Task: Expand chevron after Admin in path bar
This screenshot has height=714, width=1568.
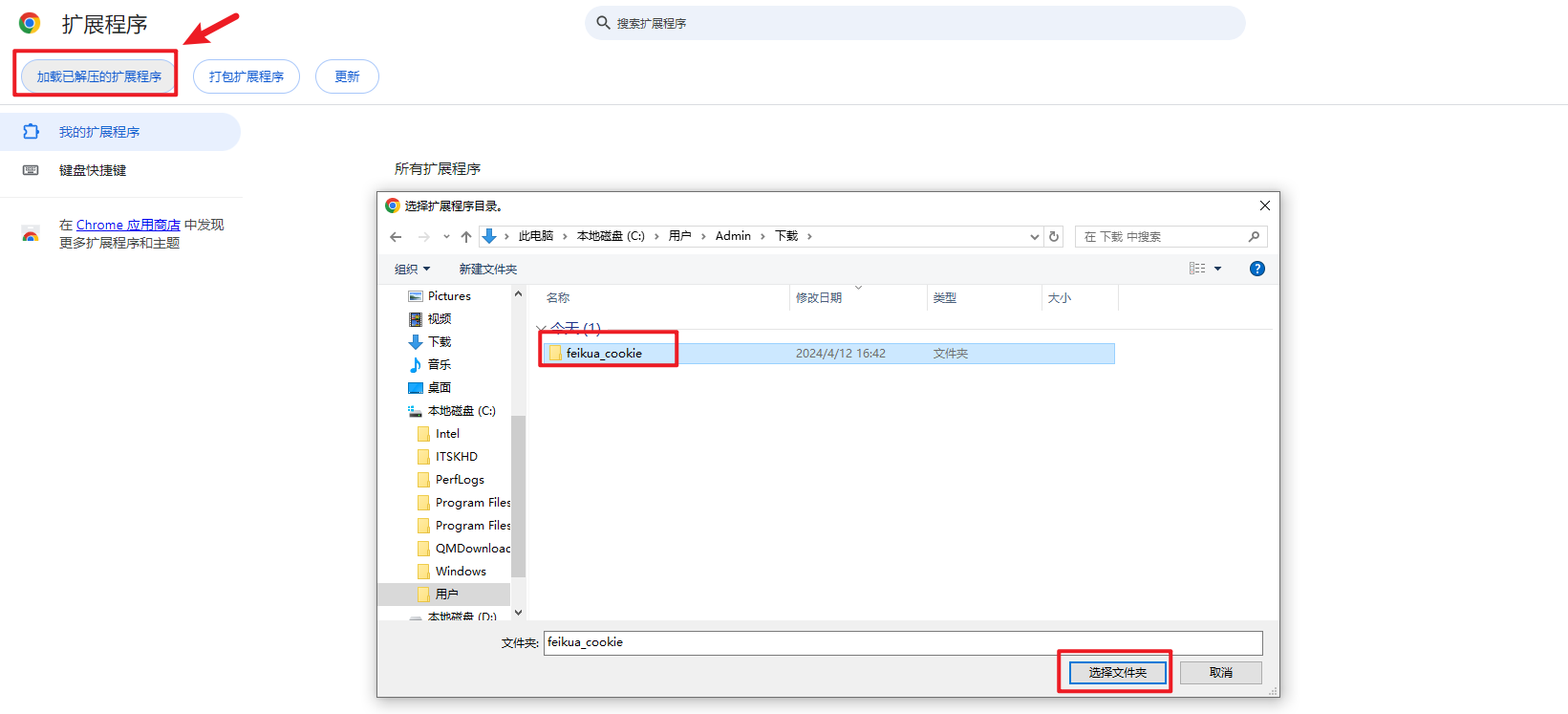Action: (x=763, y=236)
